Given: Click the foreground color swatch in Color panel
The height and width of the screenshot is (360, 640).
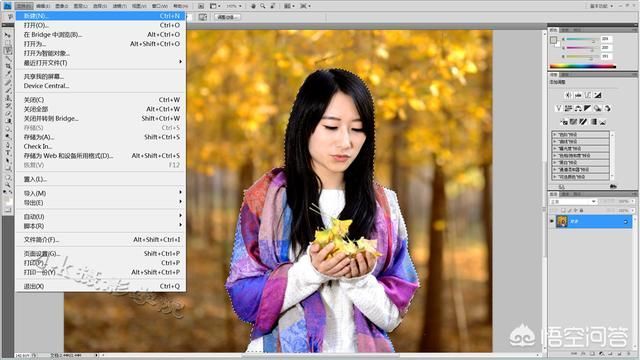Looking at the screenshot, I should click(x=553, y=40).
